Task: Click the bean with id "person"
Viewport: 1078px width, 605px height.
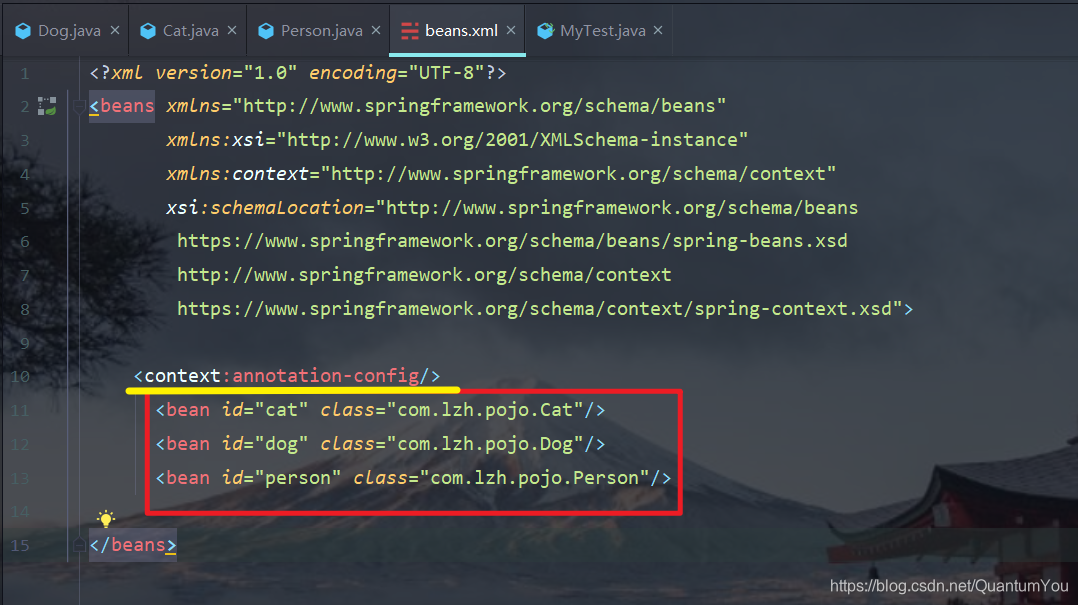Action: [x=413, y=478]
